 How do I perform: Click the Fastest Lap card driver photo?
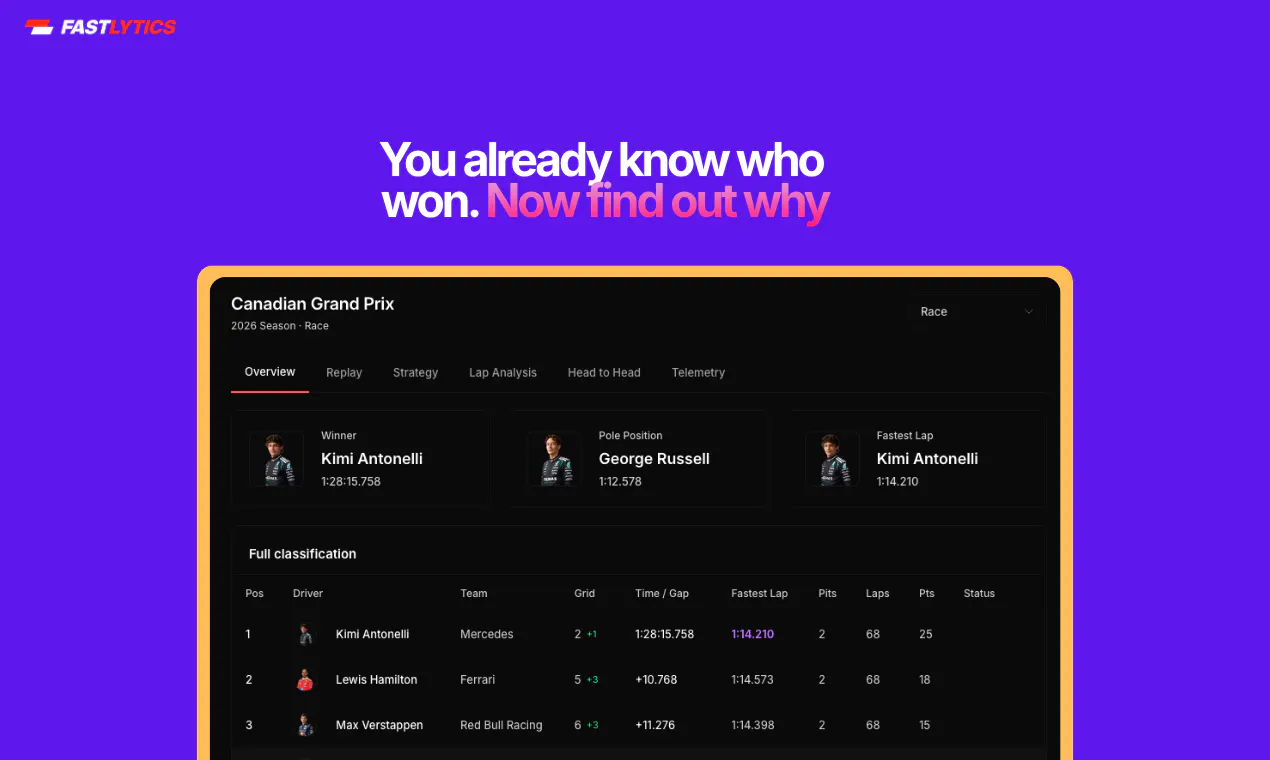click(832, 459)
